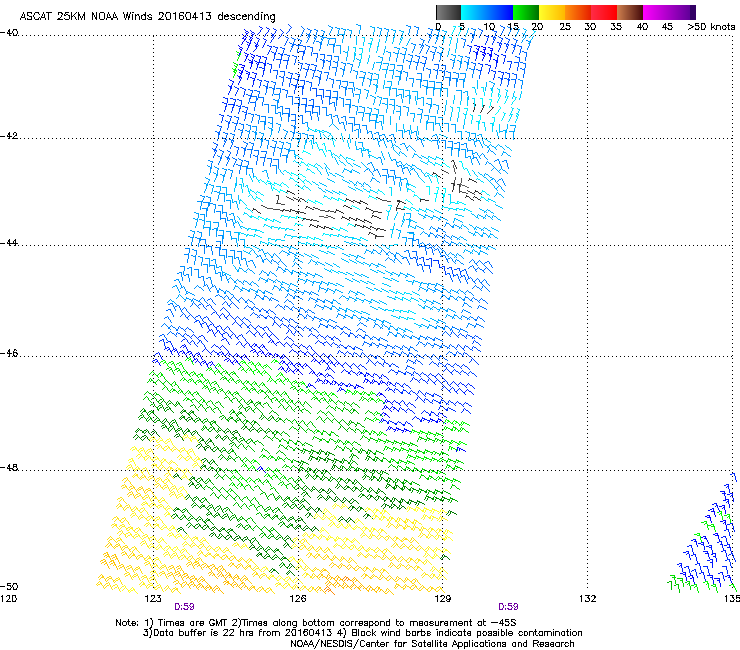This screenshot has width=740, height=650.
Task: Click the gray 0-5 knots legend swatch
Action: click(448, 12)
